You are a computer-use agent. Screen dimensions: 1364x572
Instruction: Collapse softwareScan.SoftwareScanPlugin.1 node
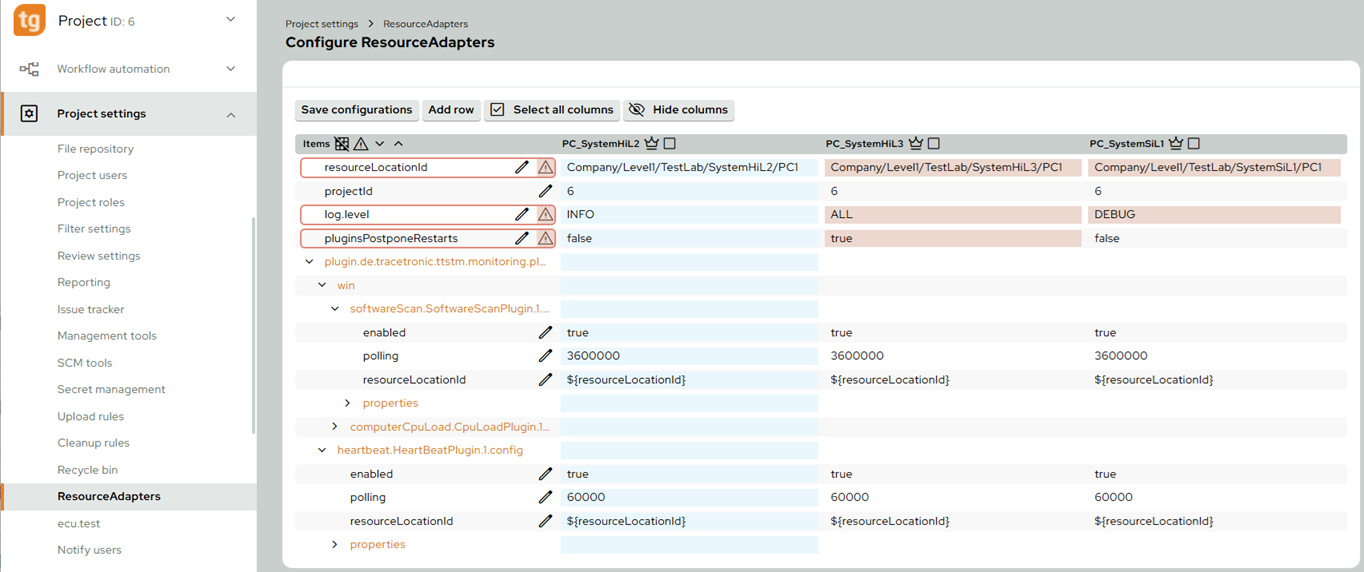335,309
